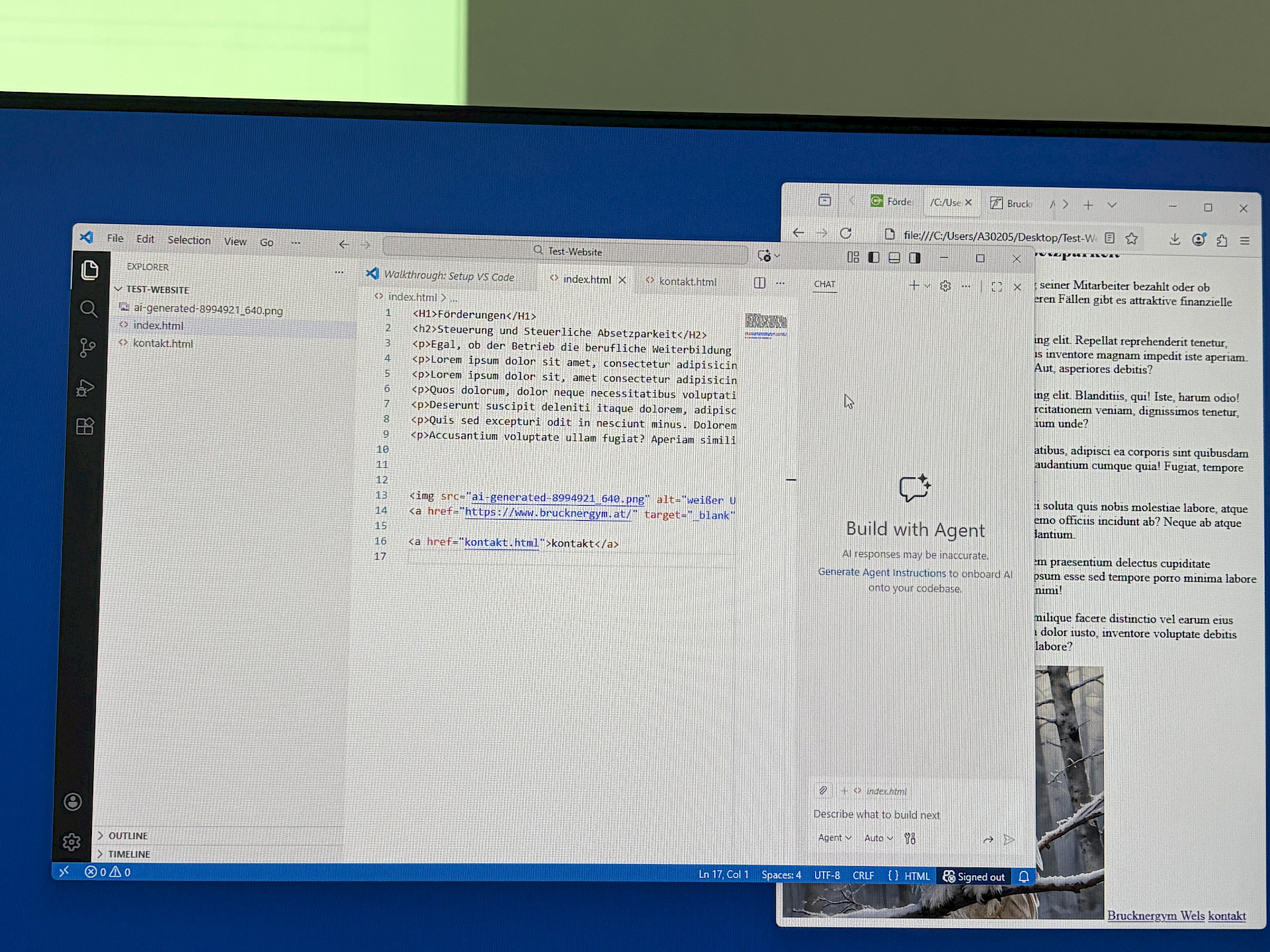The image size is (1270, 952).
Task: Open Run and Debug view
Action: (85, 387)
